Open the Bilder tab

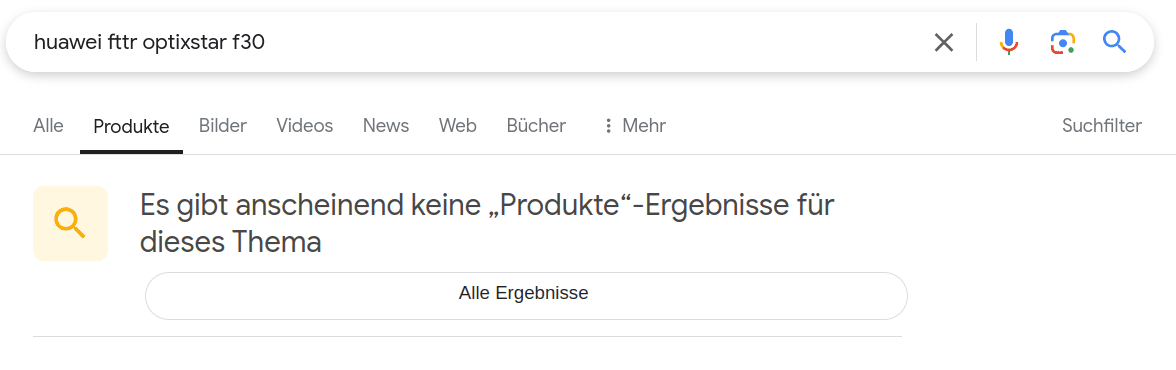[x=223, y=125]
